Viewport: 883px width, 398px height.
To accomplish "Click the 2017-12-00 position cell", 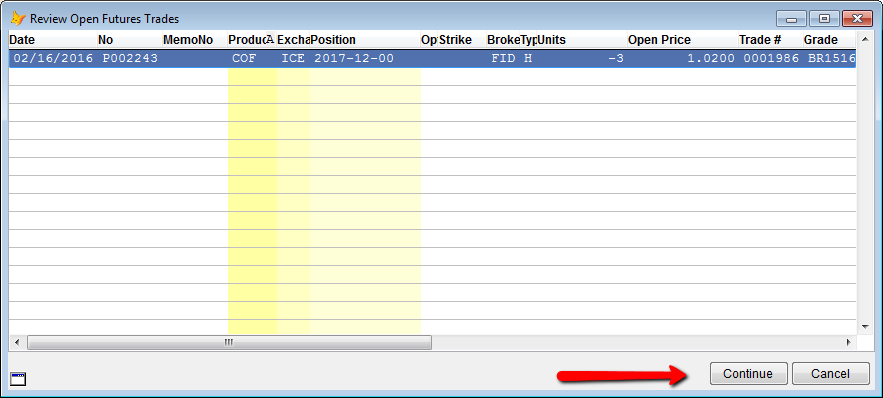I will (365, 59).
